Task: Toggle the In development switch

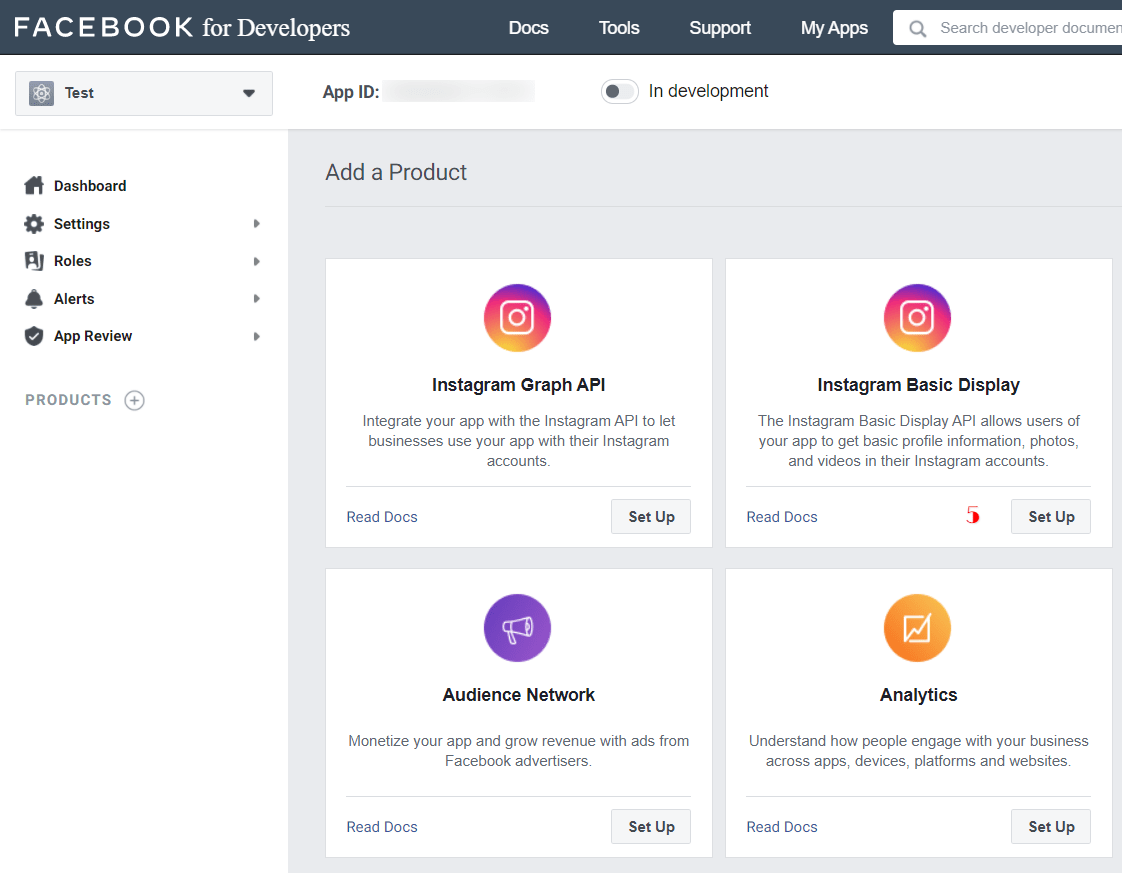Action: click(x=620, y=92)
